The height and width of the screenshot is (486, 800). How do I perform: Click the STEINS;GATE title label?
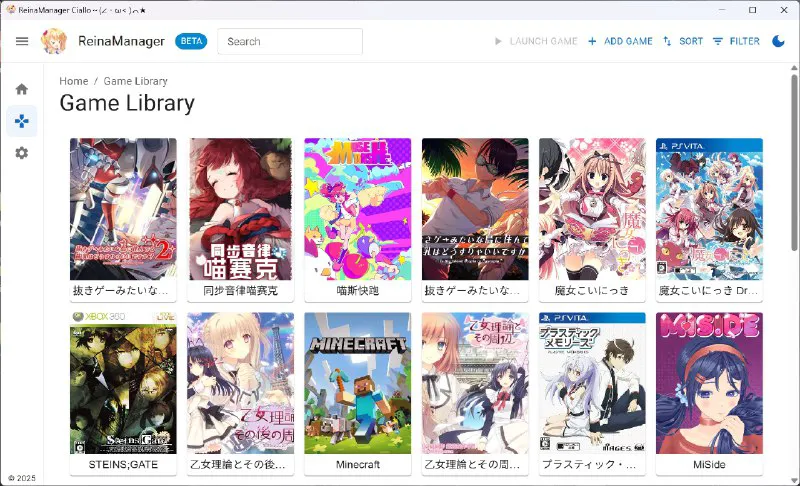(123, 465)
